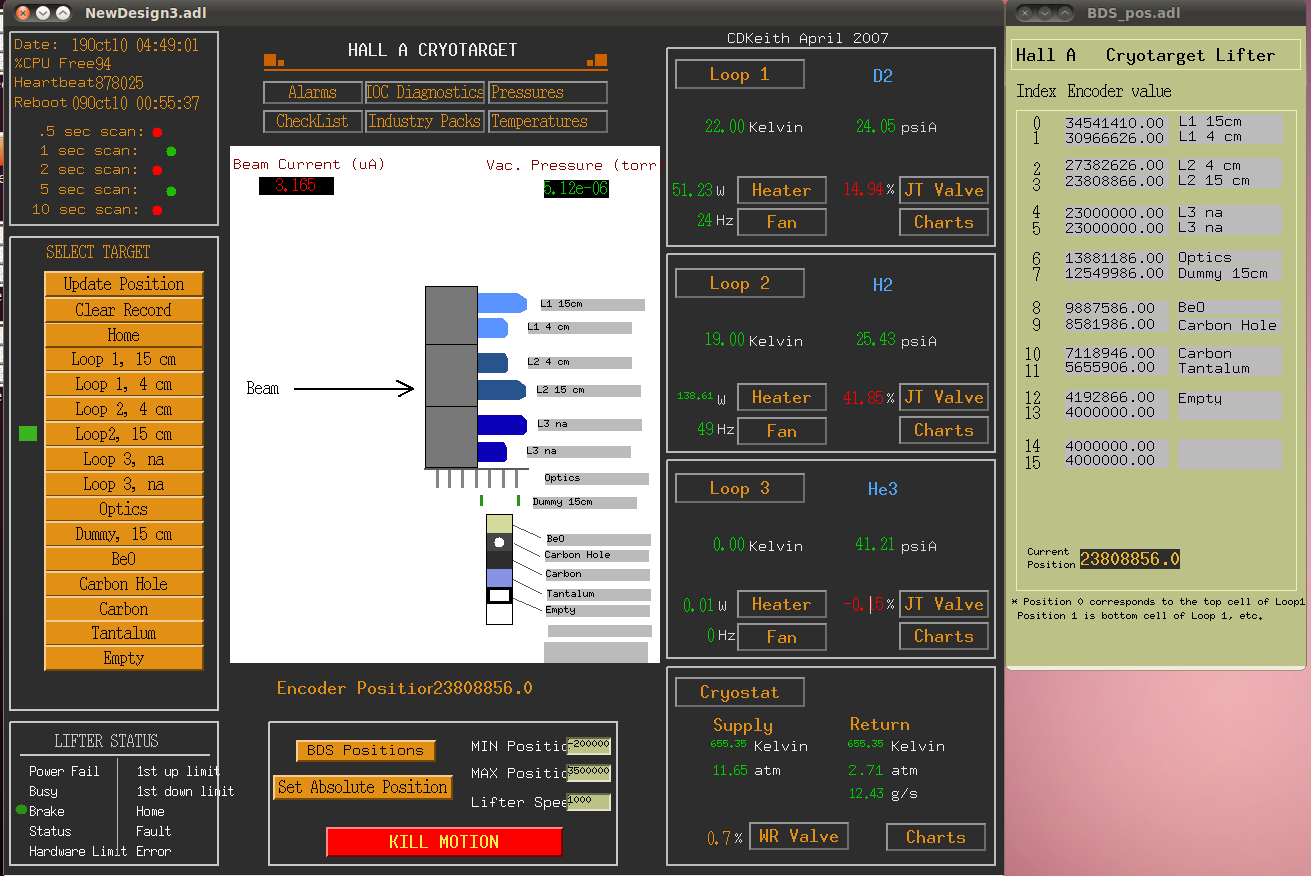Open Loop 3 Charts

point(944,636)
